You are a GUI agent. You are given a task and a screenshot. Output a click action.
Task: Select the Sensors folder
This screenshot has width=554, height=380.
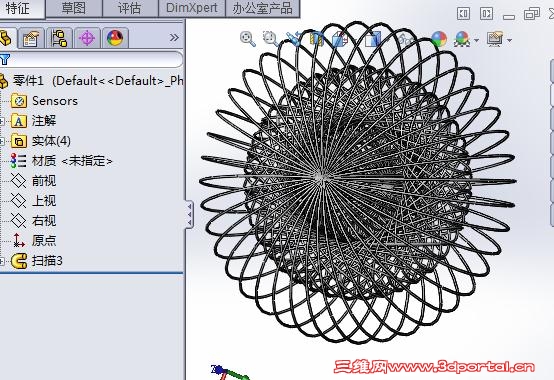[55, 101]
